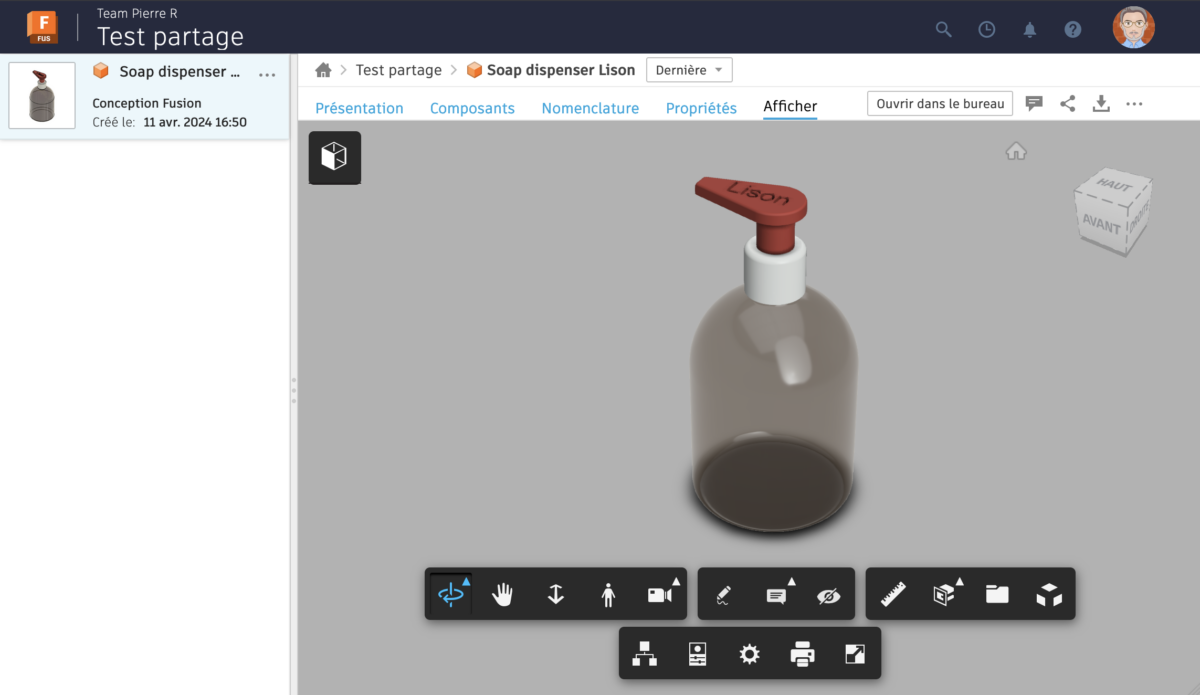
Task: Open the Dernière version dropdown
Action: click(689, 70)
